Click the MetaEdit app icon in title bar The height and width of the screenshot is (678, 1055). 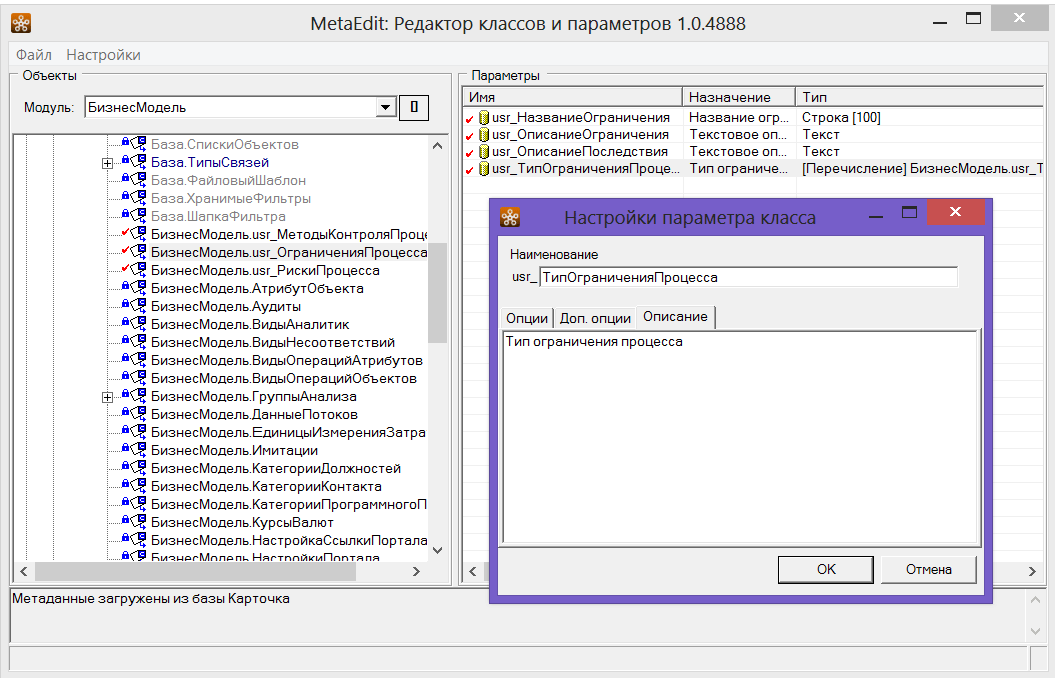point(21,22)
